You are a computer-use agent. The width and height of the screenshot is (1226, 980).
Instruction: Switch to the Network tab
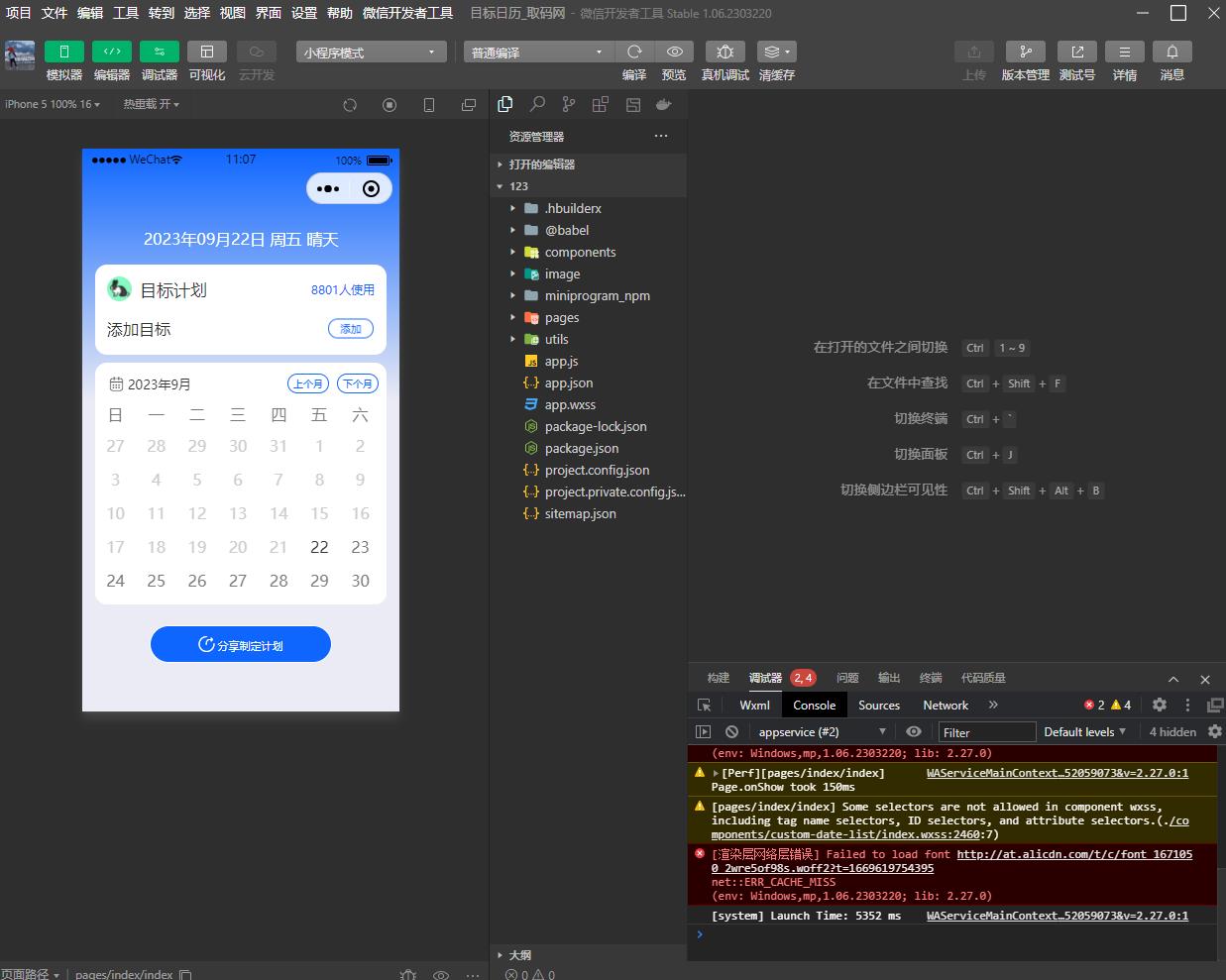(x=946, y=706)
